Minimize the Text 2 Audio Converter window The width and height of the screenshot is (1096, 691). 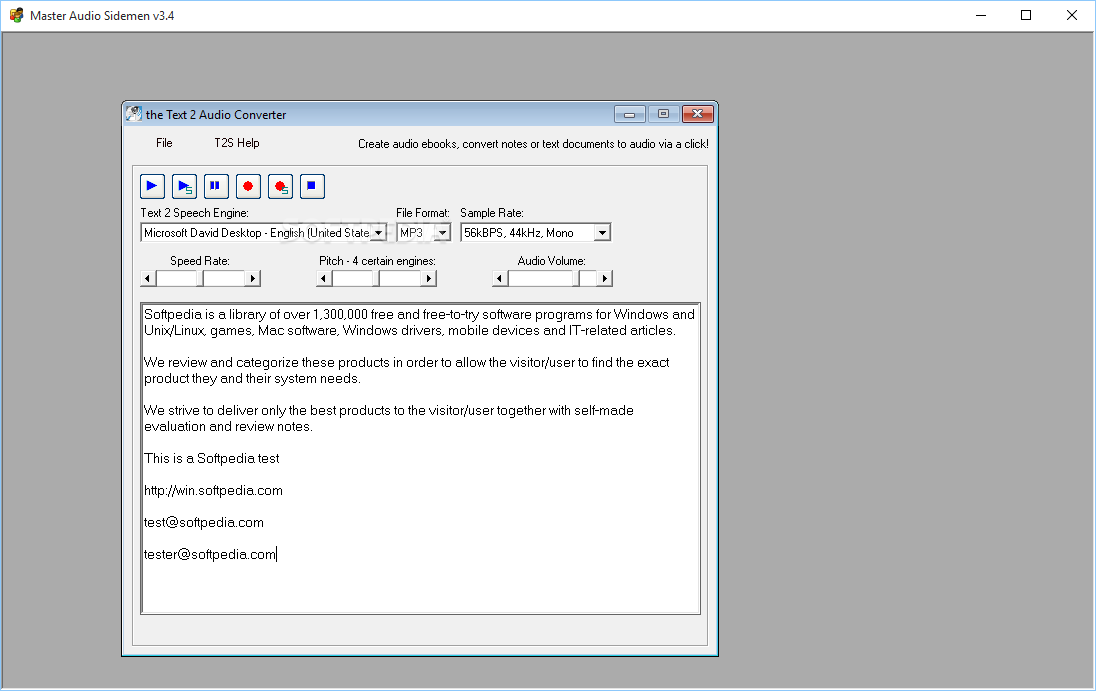629,114
